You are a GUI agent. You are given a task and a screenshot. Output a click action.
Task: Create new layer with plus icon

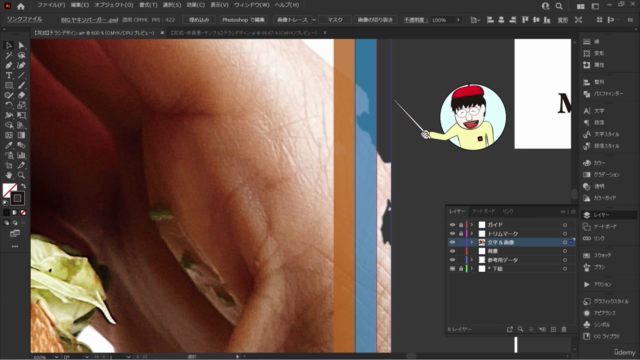[x=553, y=329]
